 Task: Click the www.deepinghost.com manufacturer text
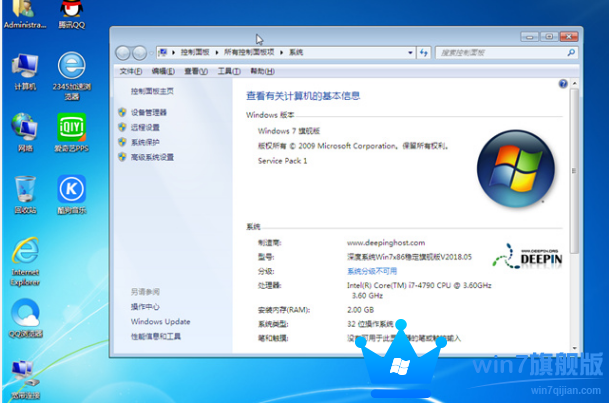coord(386,243)
